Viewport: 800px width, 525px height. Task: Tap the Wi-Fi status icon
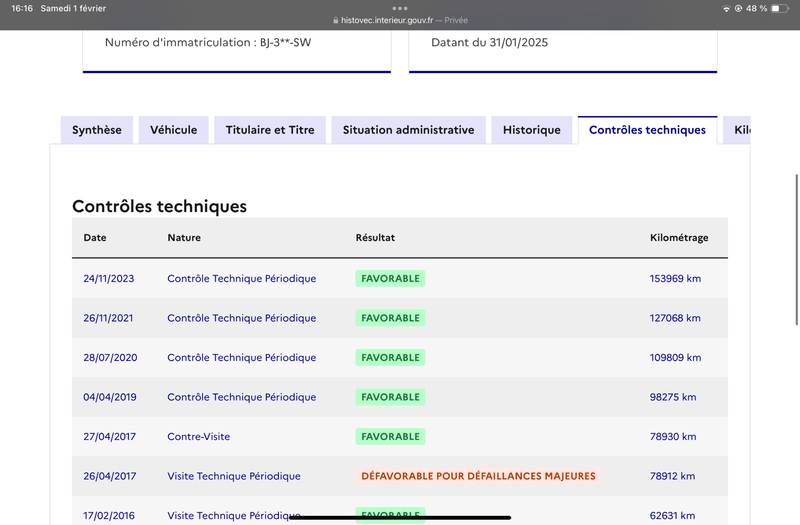tap(726, 9)
